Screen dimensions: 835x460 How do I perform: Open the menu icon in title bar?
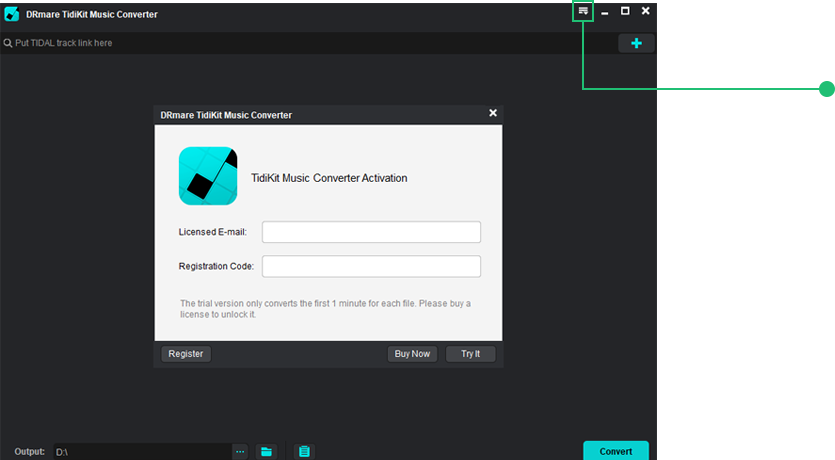[583, 11]
